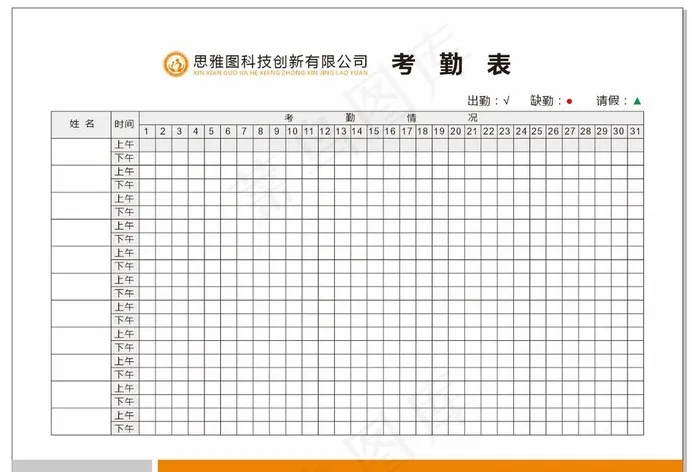
Task: Select day 16 column header
Action: pos(391,131)
